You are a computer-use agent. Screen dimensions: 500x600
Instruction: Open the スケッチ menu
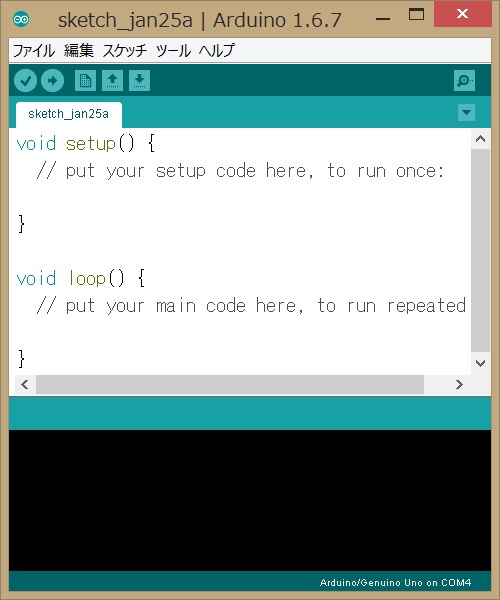124,51
